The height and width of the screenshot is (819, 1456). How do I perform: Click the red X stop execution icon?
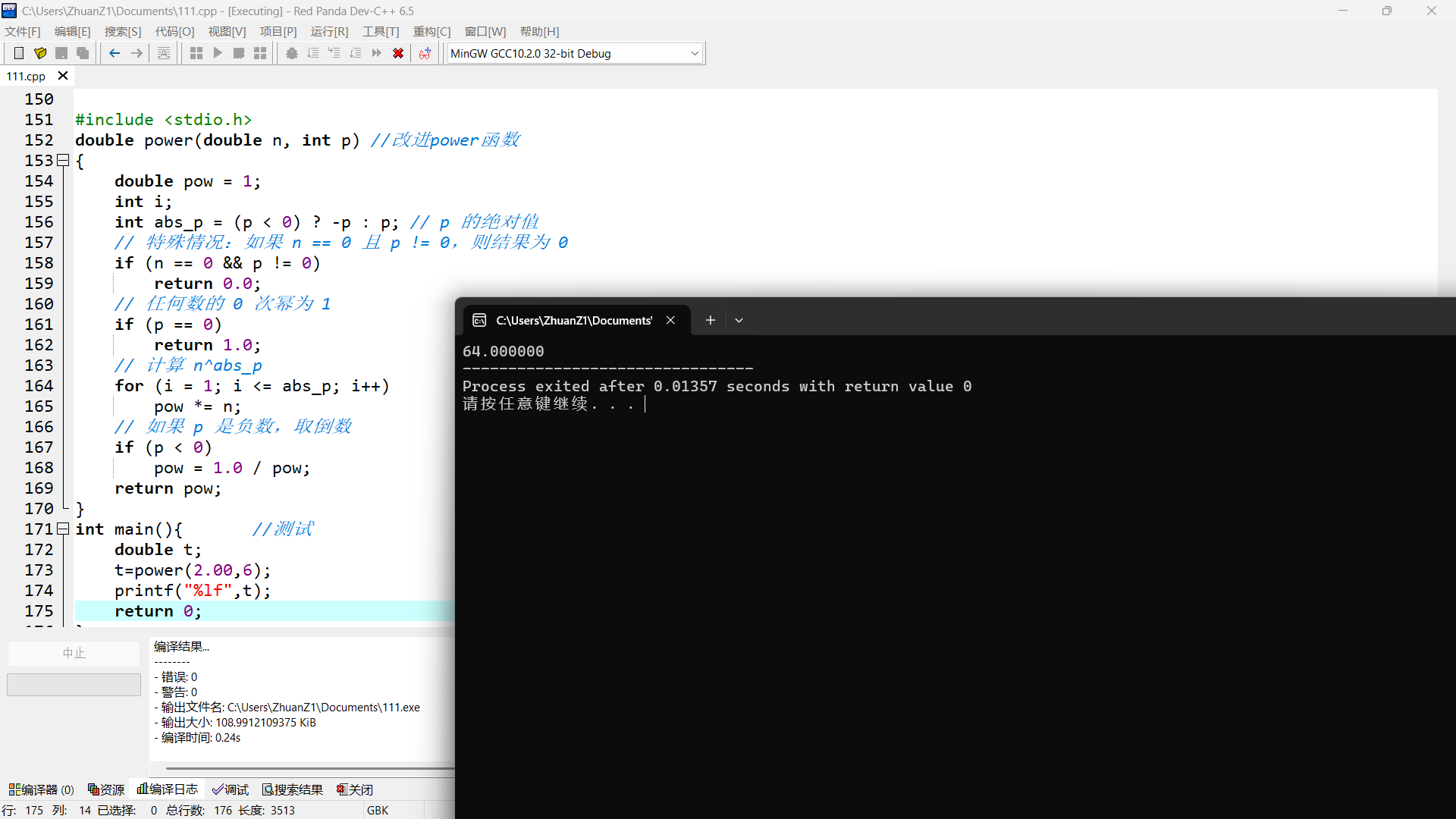[x=398, y=53]
